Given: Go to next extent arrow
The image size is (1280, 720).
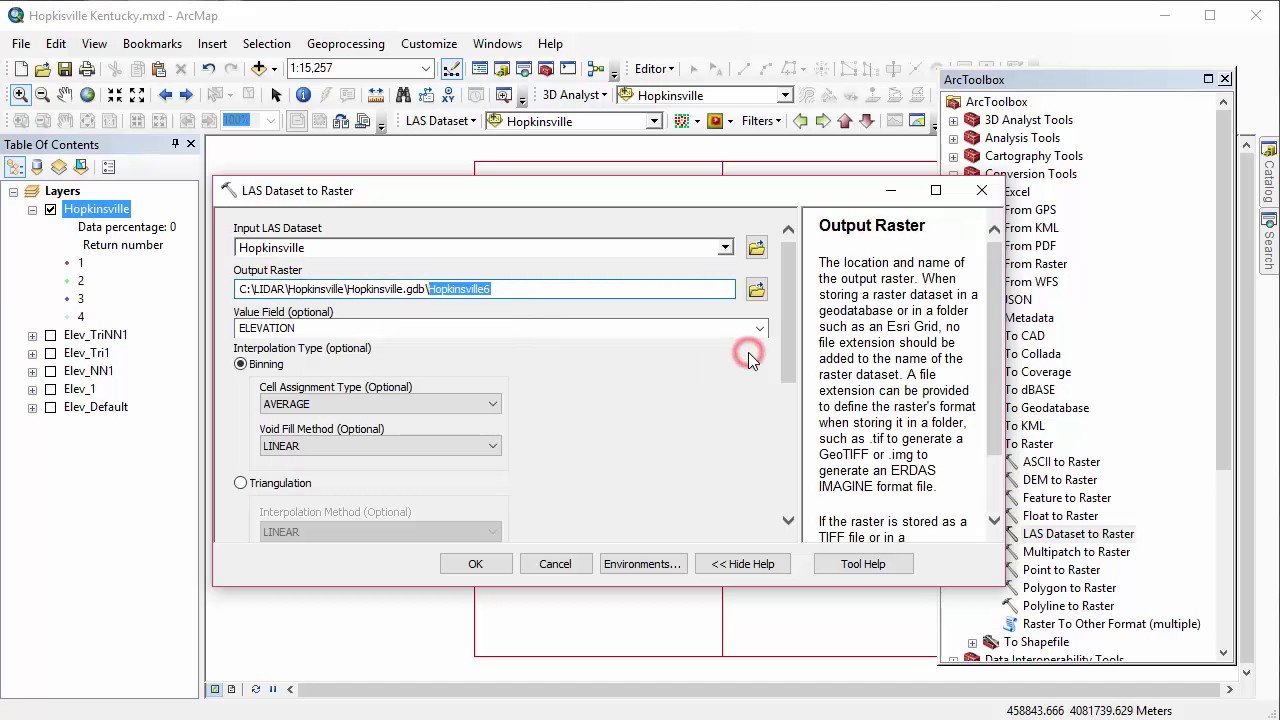Looking at the screenshot, I should coord(186,95).
